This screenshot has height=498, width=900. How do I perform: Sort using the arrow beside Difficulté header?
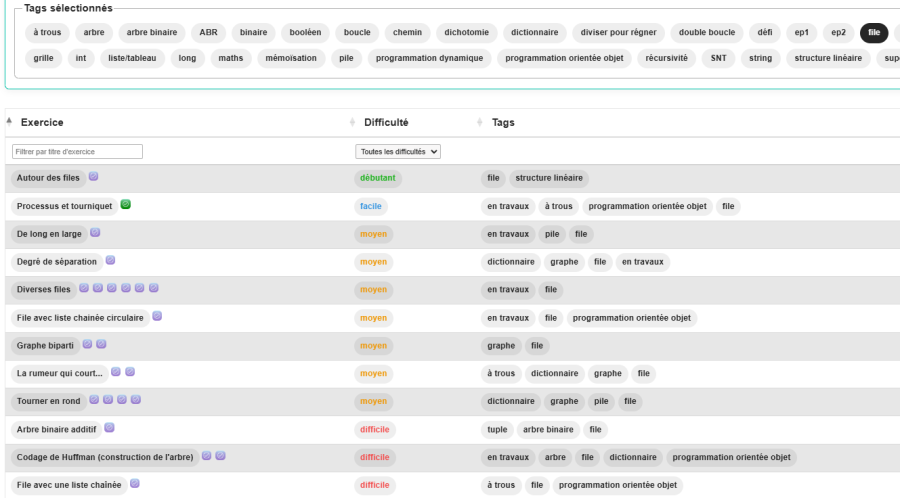(352, 122)
